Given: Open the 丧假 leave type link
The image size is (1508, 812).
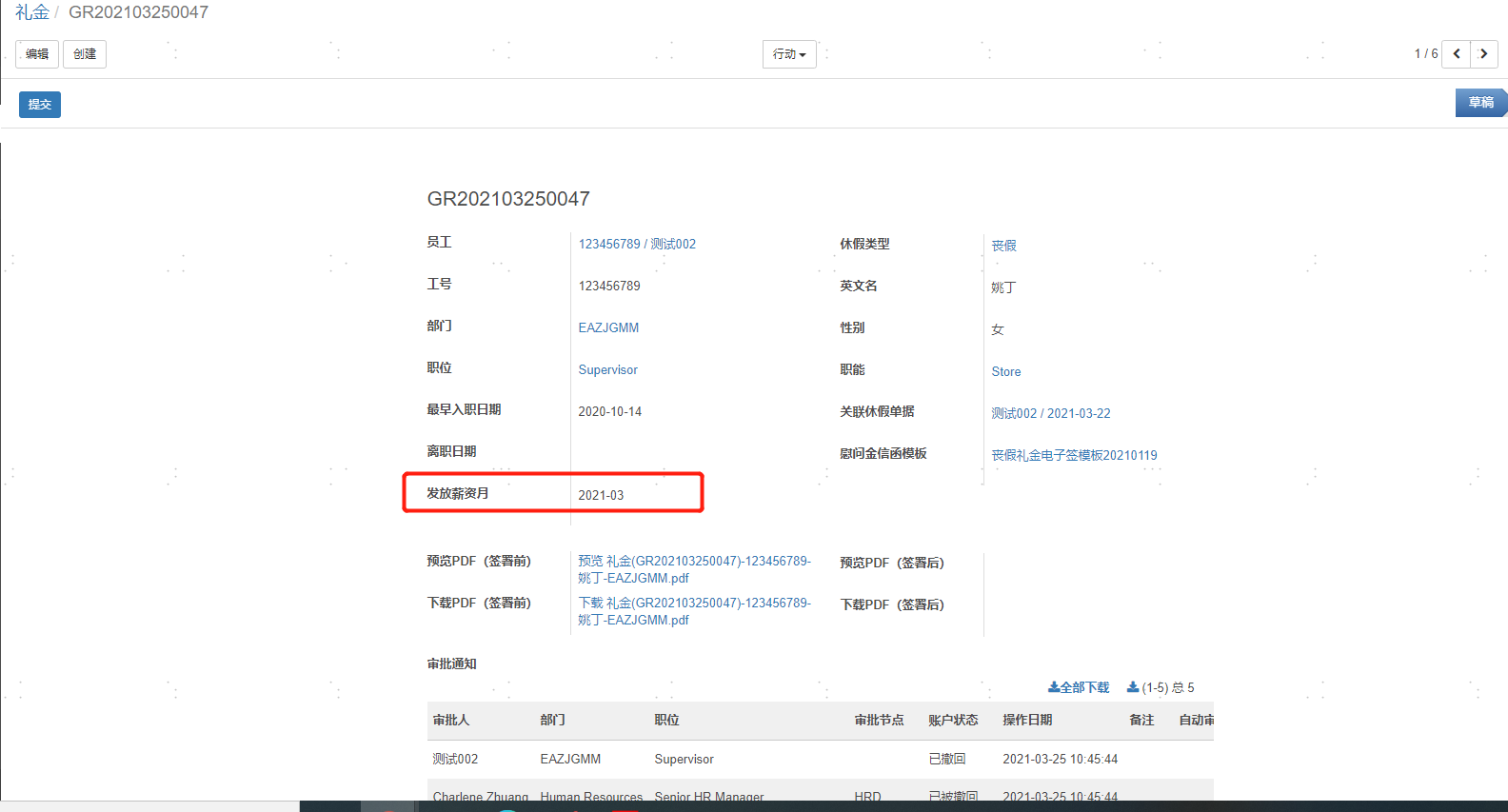Looking at the screenshot, I should point(1003,246).
